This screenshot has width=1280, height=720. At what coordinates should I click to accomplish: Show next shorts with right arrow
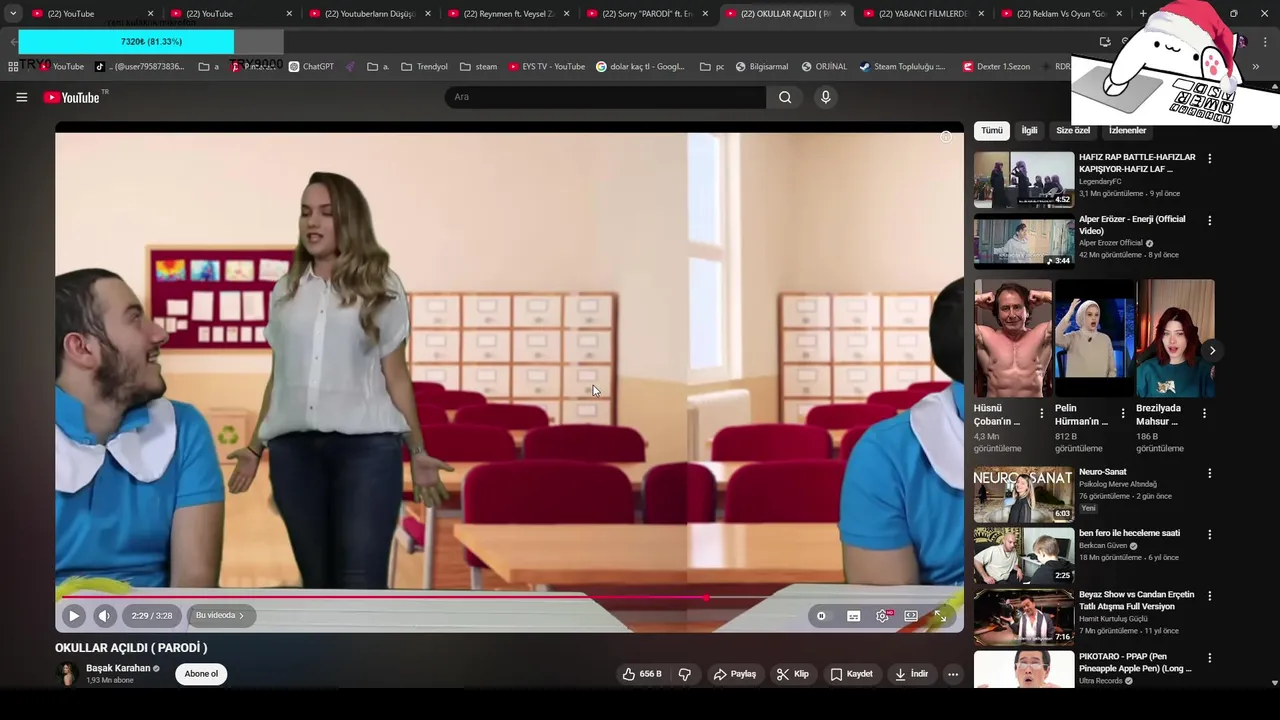pos(1212,350)
